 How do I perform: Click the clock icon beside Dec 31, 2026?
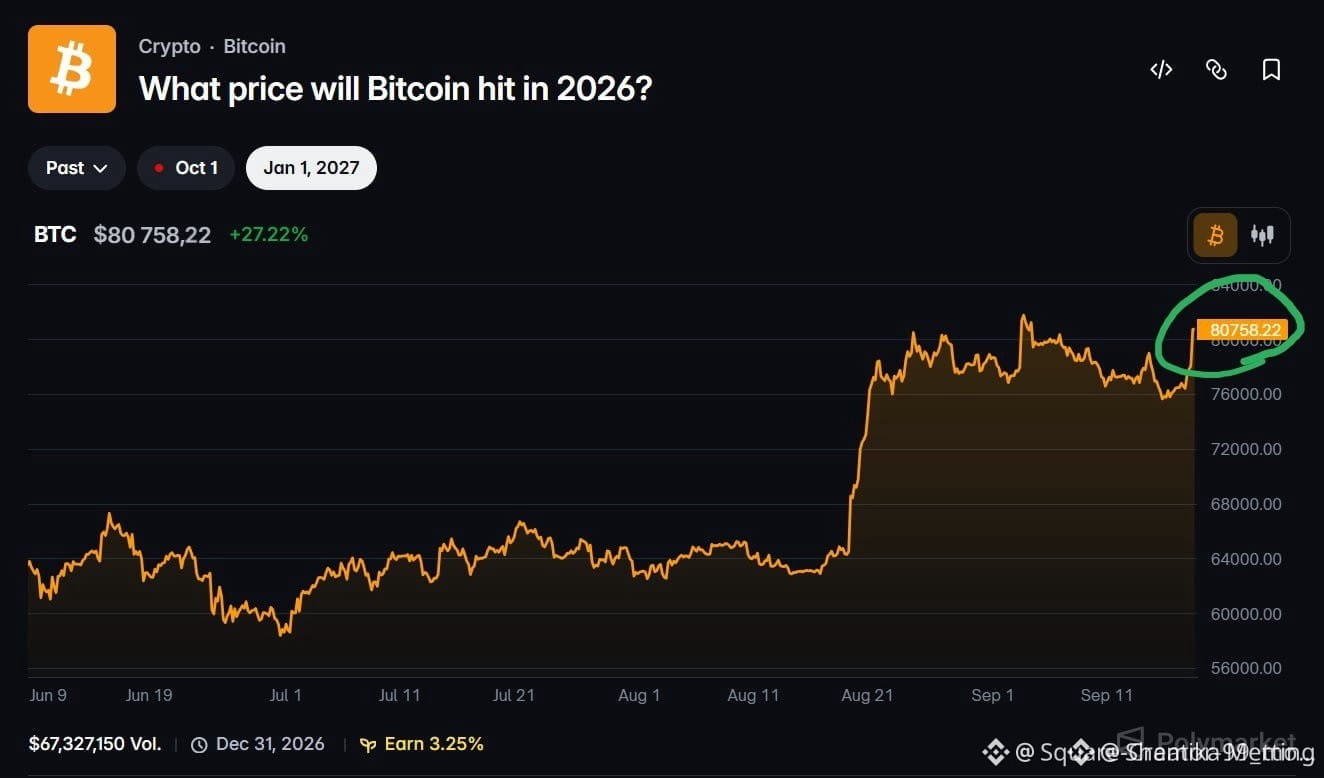tap(199, 745)
